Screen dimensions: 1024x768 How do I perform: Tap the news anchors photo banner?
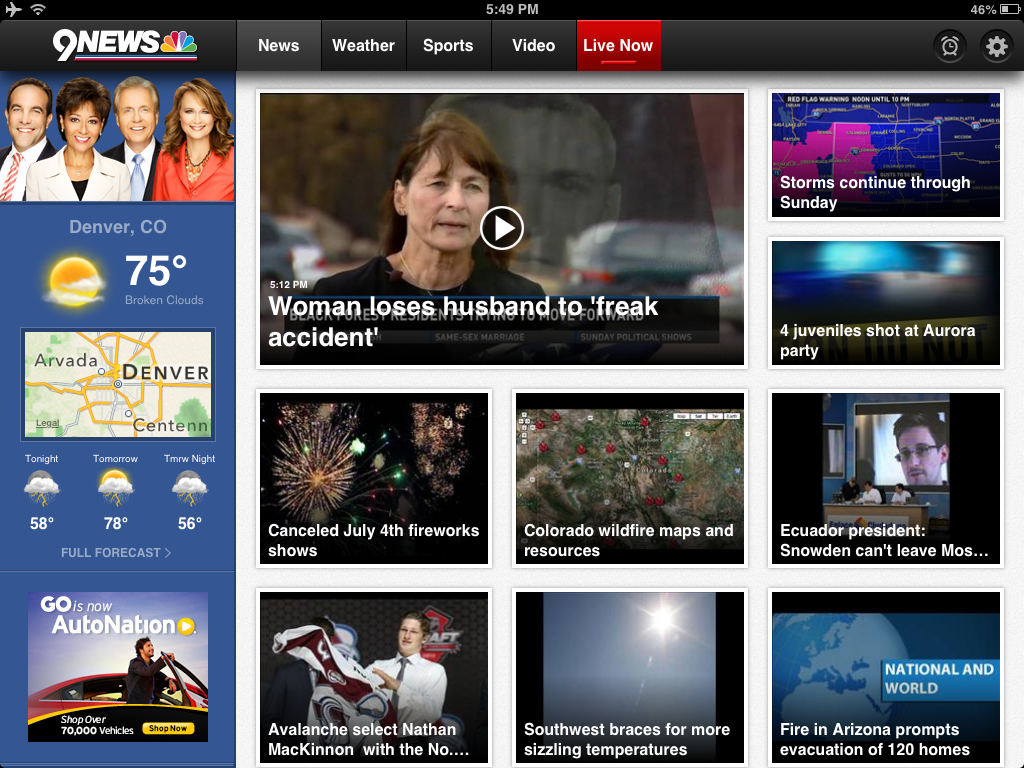click(x=118, y=137)
